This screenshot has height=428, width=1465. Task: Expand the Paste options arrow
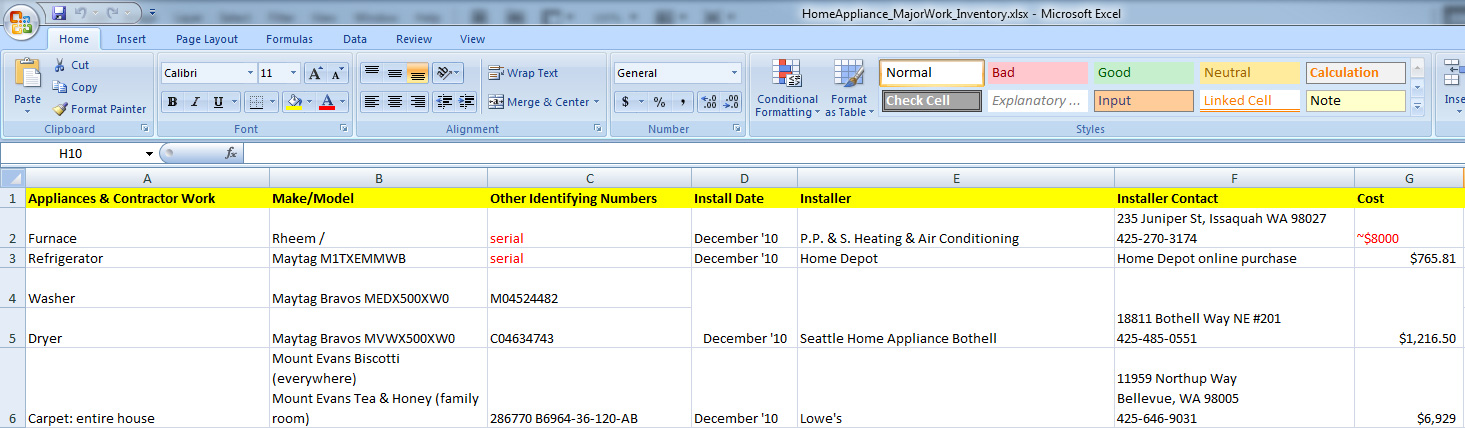pyautogui.click(x=28, y=112)
